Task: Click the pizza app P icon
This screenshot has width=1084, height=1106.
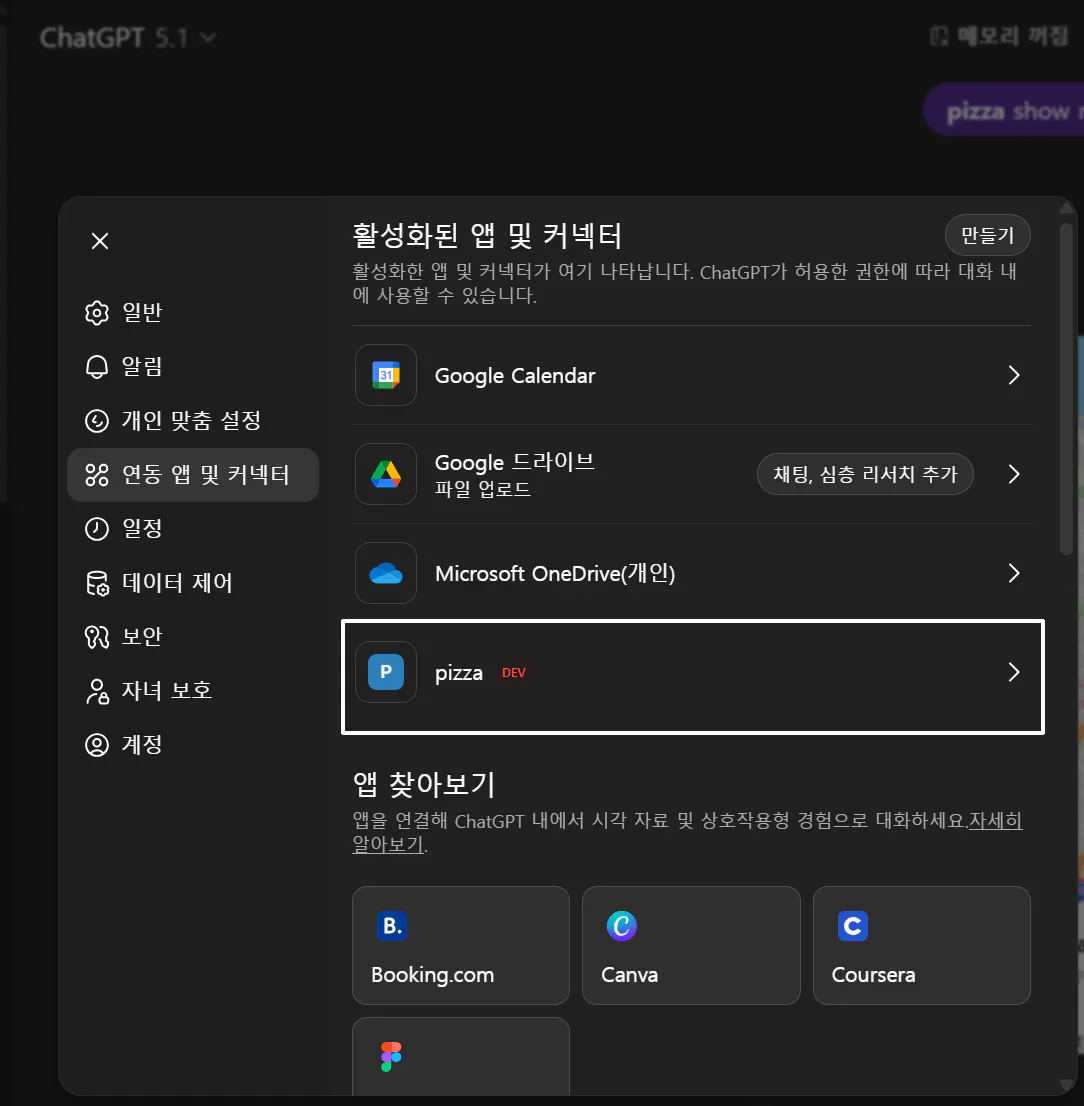Action: pyautogui.click(x=386, y=672)
